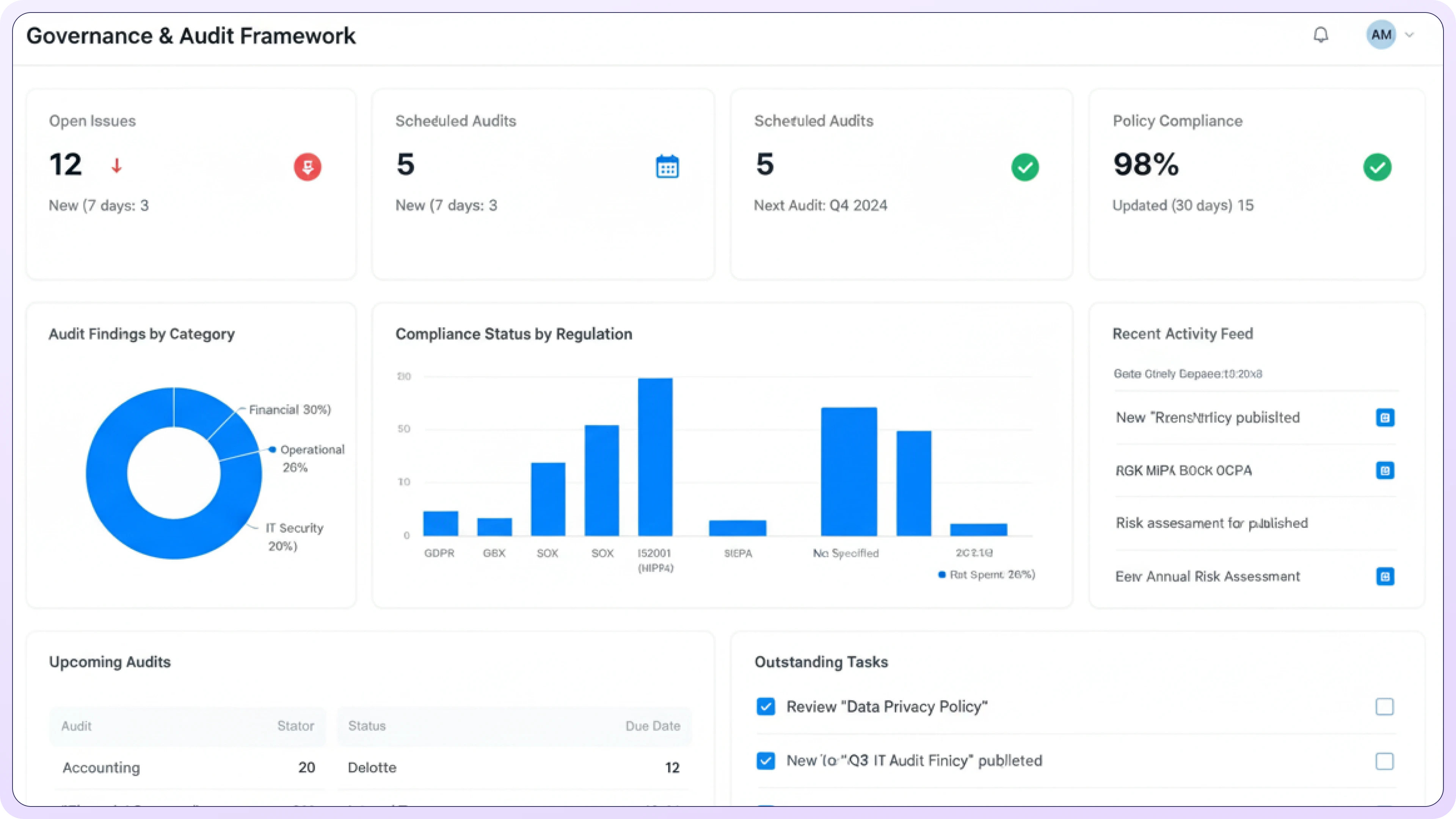Tick empty box right of Data Privacy Policy
The height and width of the screenshot is (819, 1456).
point(1384,706)
